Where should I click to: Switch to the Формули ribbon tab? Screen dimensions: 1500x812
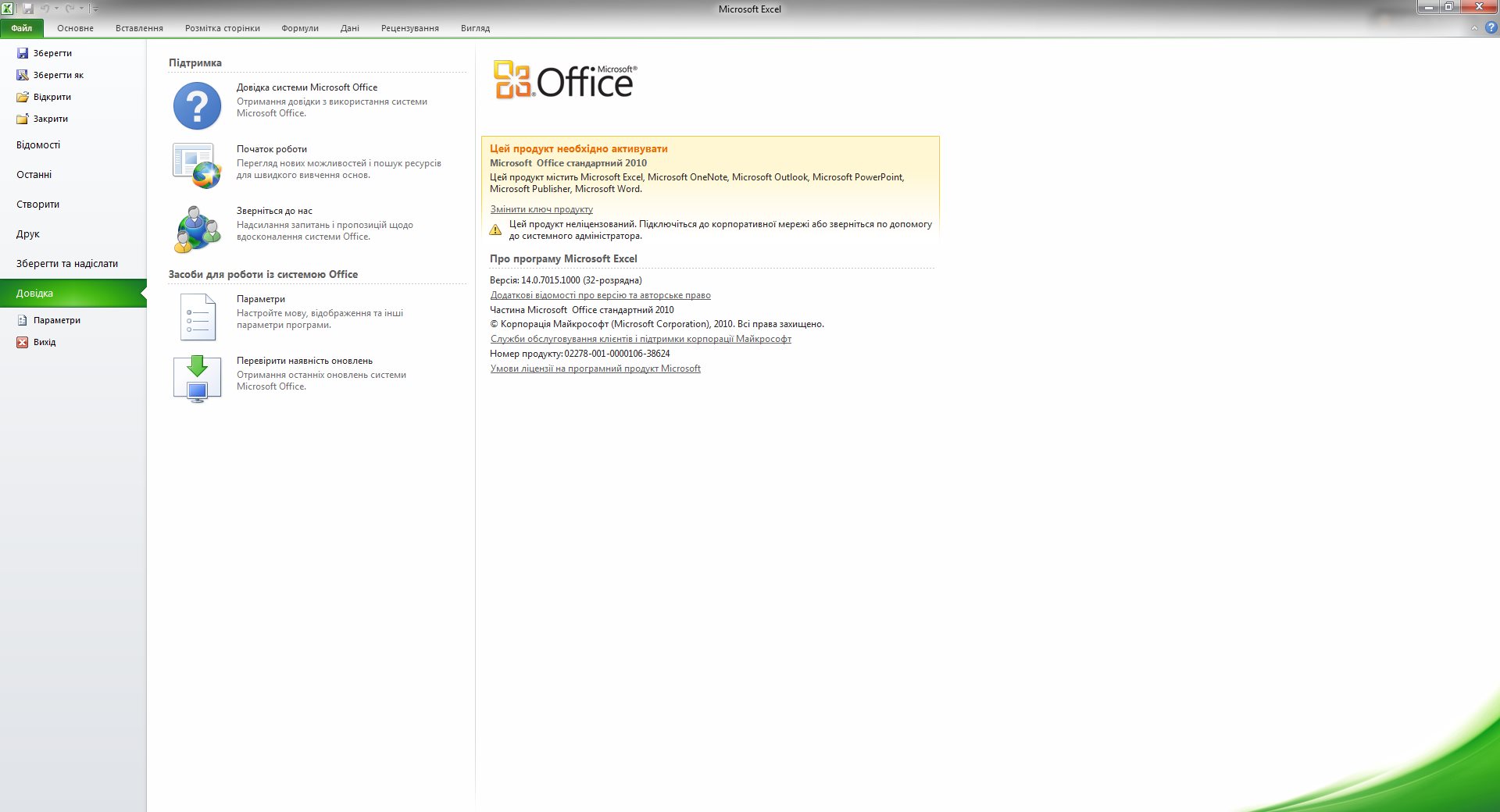click(x=300, y=28)
